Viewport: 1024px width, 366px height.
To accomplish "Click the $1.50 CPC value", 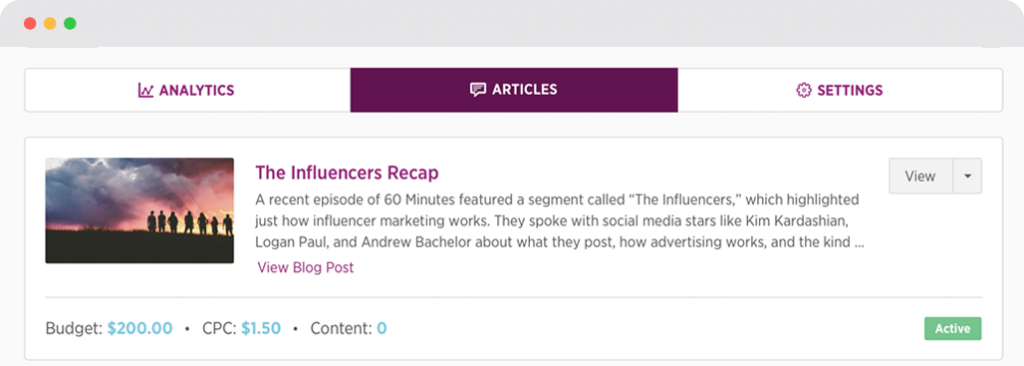I will (261, 328).
